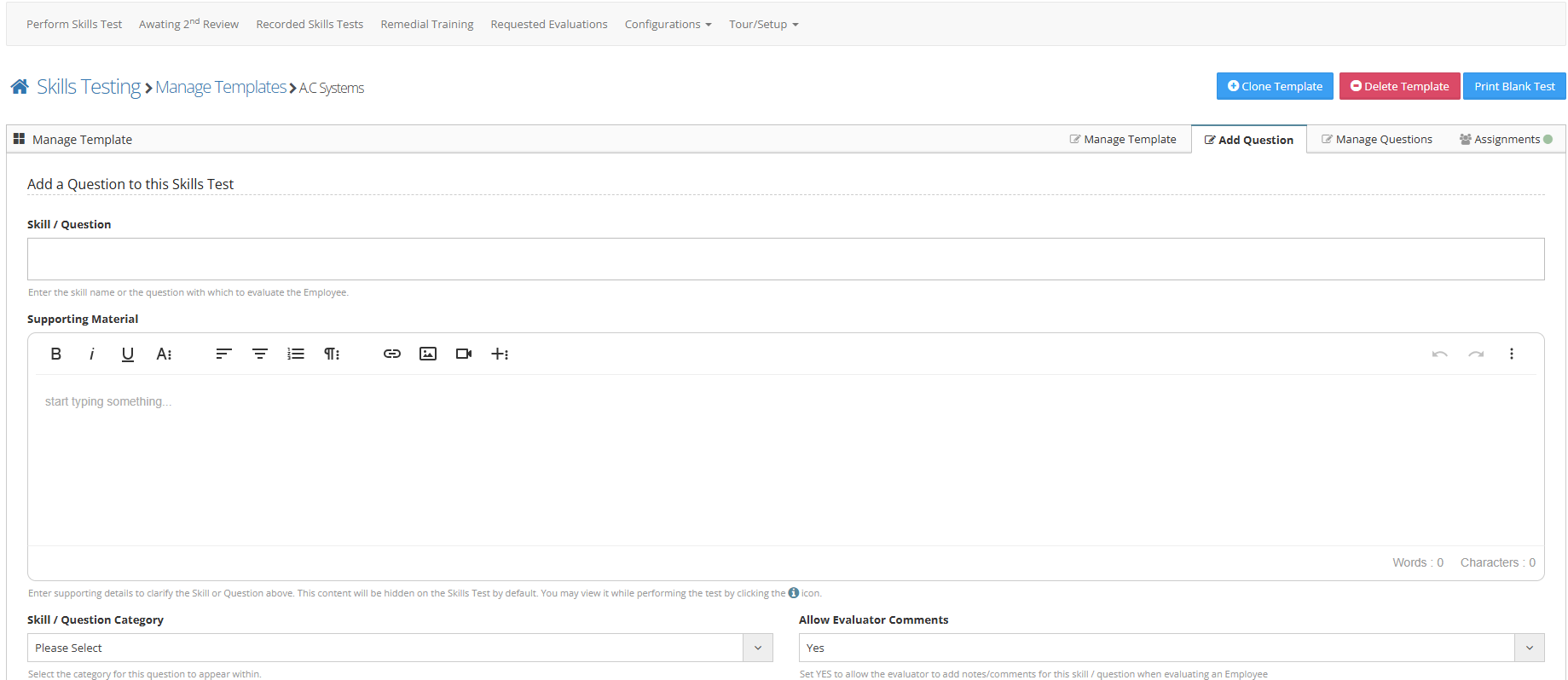Image resolution: width=1568 pixels, height=680 pixels.
Task: Open the Manage Templates breadcrumb link
Action: click(221, 88)
